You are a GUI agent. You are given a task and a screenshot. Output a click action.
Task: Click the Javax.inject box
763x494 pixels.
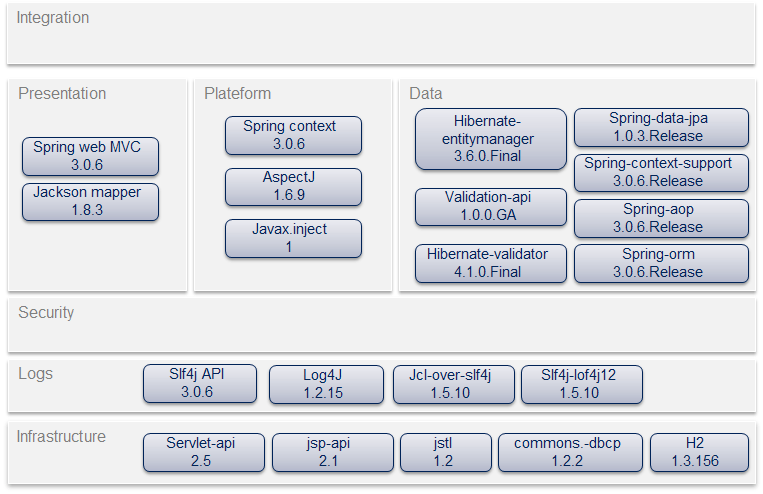pyautogui.click(x=293, y=238)
